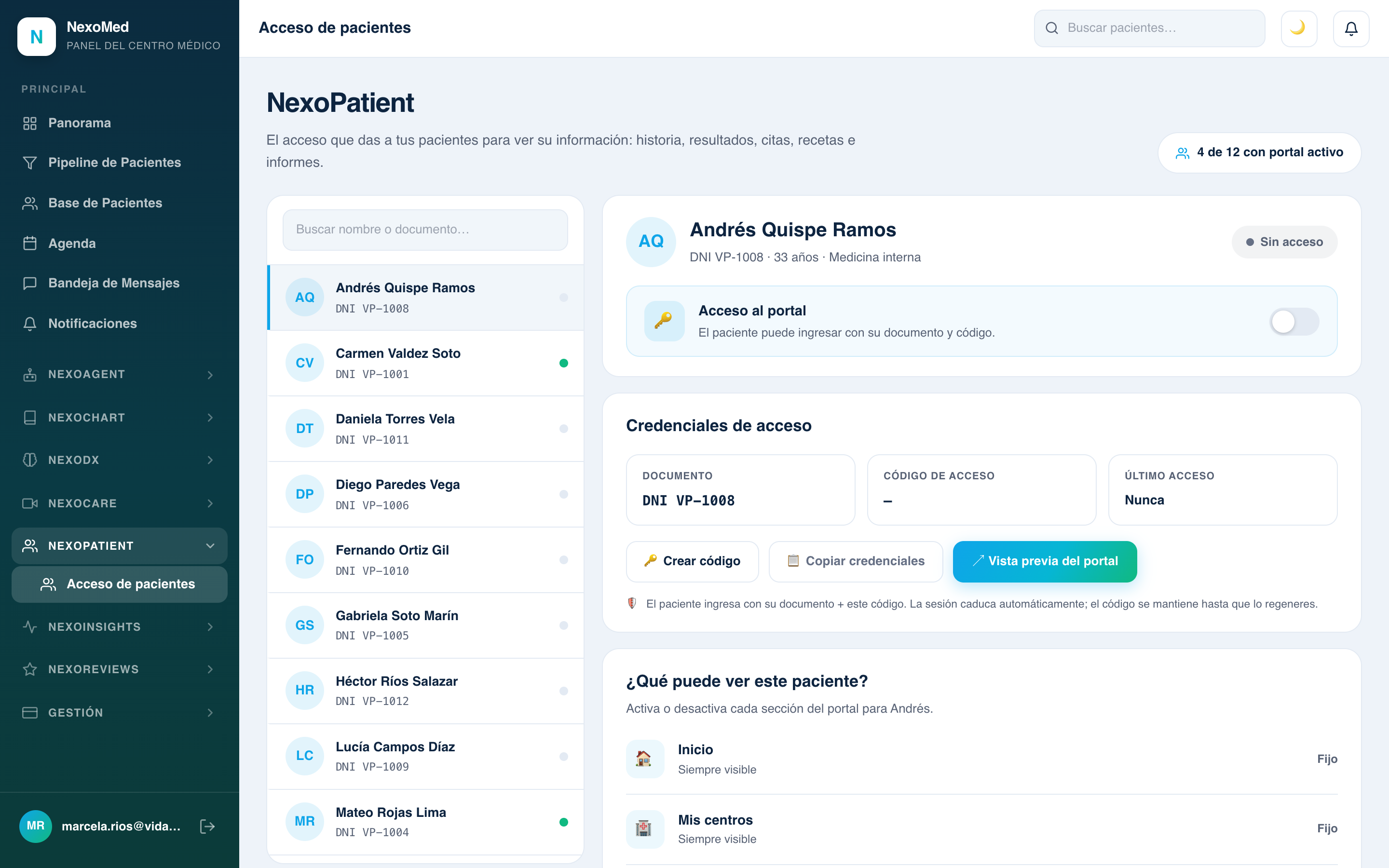Toggle dark mode moon icon

[x=1299, y=28]
